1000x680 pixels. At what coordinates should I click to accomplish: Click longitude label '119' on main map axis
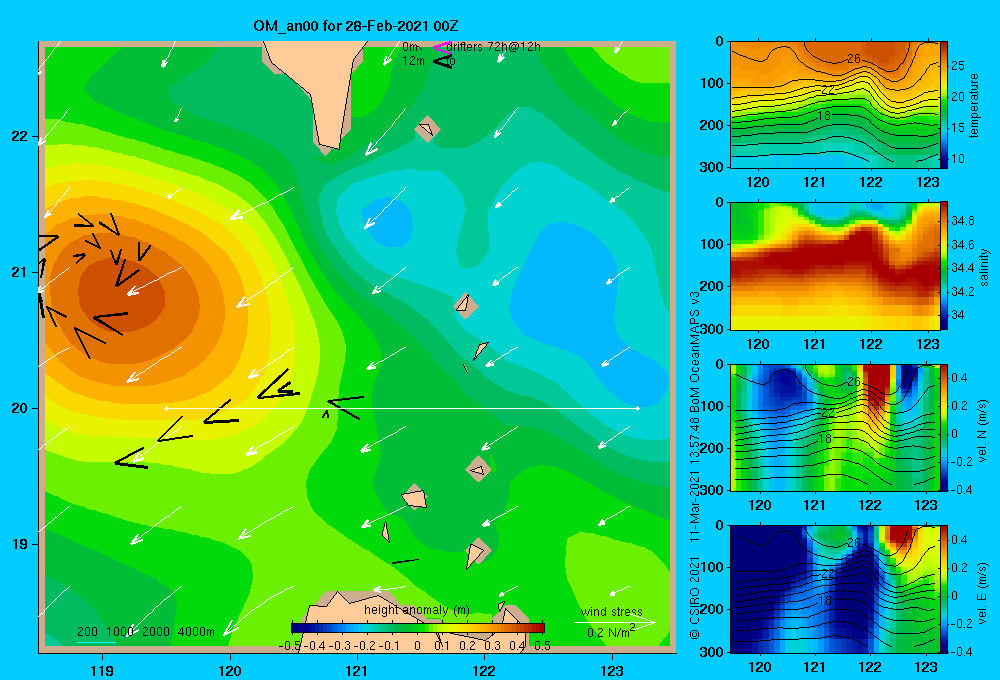click(x=102, y=670)
